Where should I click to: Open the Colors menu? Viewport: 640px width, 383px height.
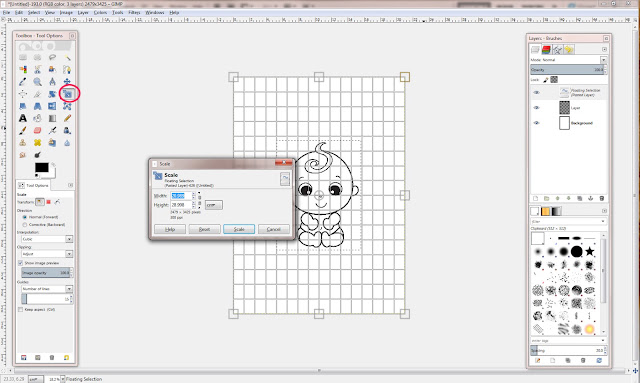pyautogui.click(x=100, y=13)
